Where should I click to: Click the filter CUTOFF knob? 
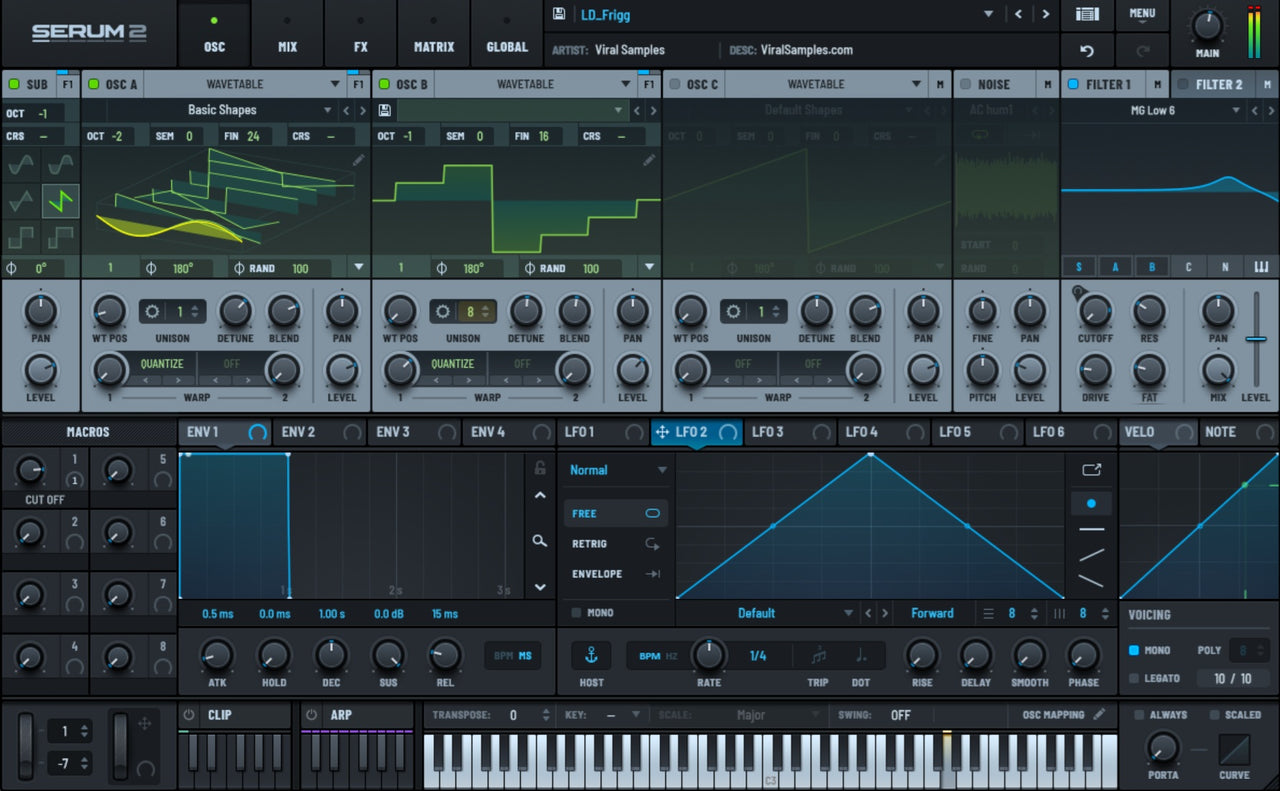pyautogui.click(x=1095, y=311)
